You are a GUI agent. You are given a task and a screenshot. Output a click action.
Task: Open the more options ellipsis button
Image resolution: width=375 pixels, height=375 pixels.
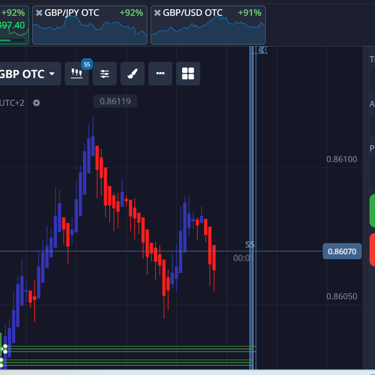pos(160,73)
